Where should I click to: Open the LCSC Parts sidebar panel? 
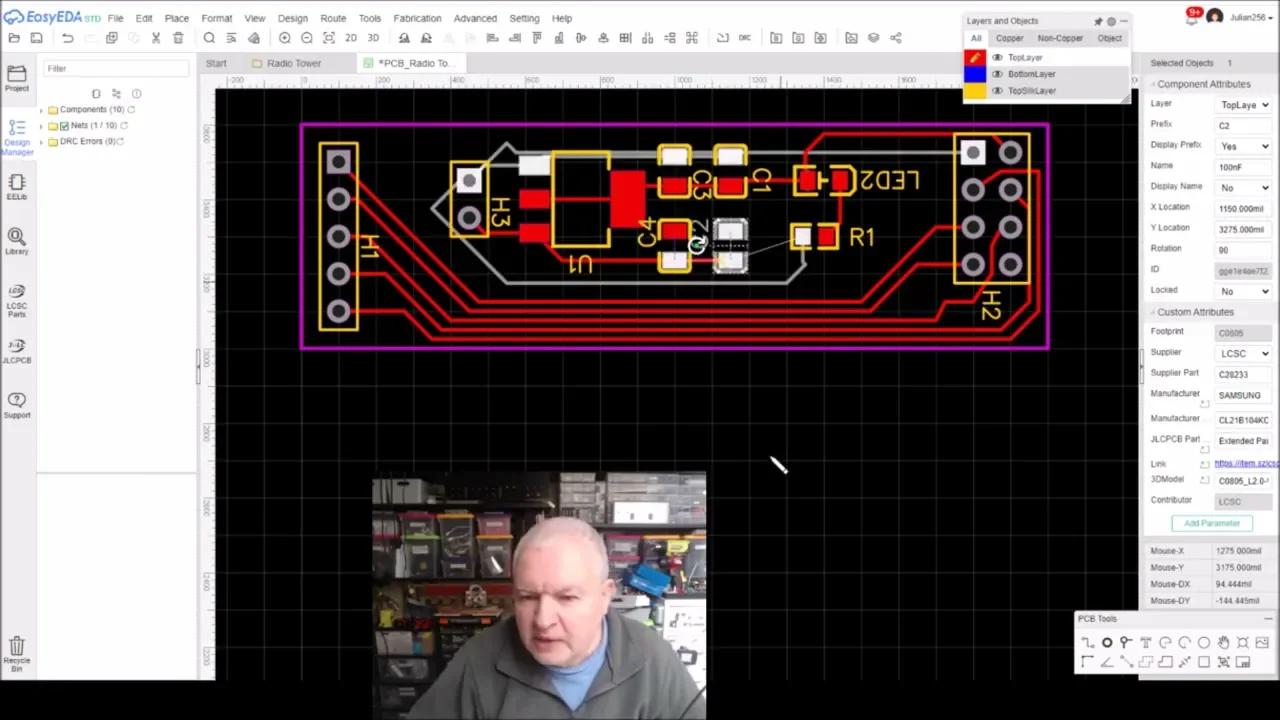click(x=17, y=301)
